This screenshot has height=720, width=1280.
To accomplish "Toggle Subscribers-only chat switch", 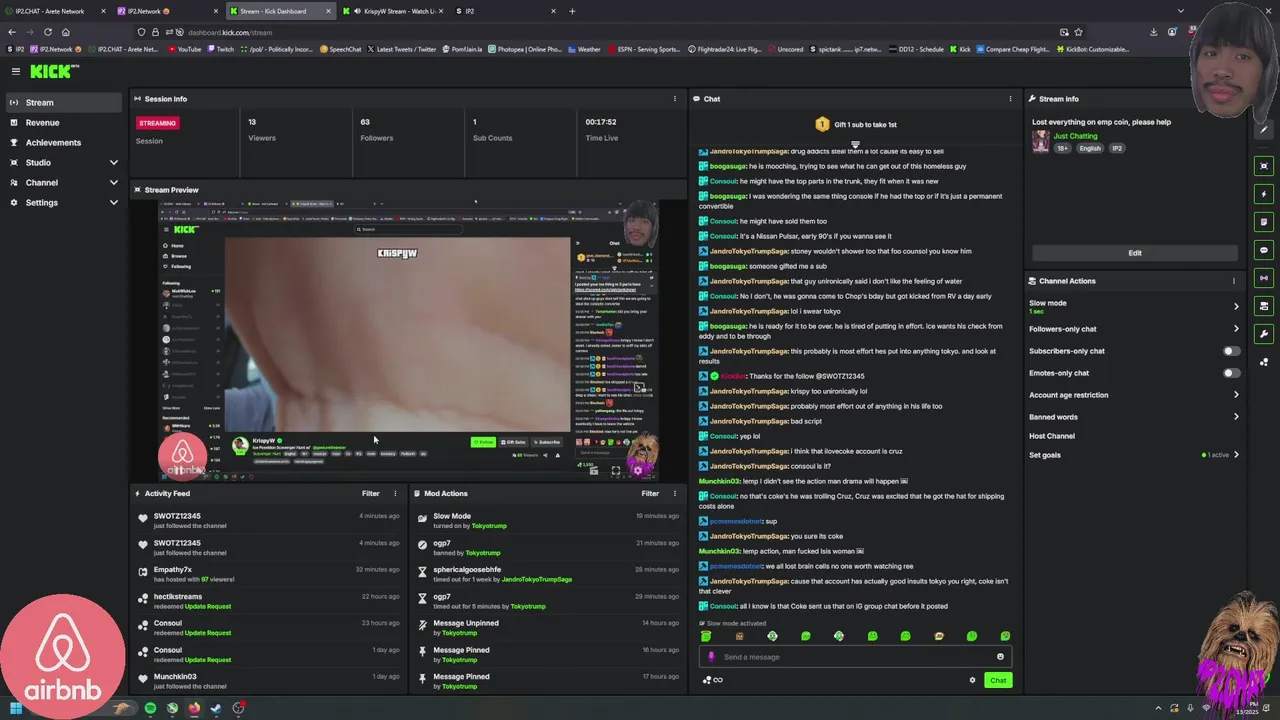I will point(1232,351).
